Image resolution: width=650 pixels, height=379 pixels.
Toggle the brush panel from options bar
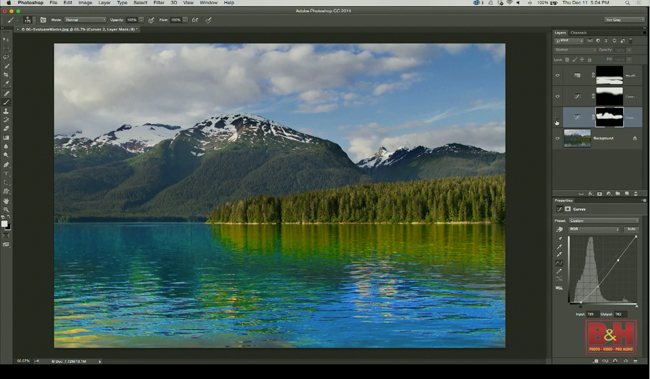(43, 19)
